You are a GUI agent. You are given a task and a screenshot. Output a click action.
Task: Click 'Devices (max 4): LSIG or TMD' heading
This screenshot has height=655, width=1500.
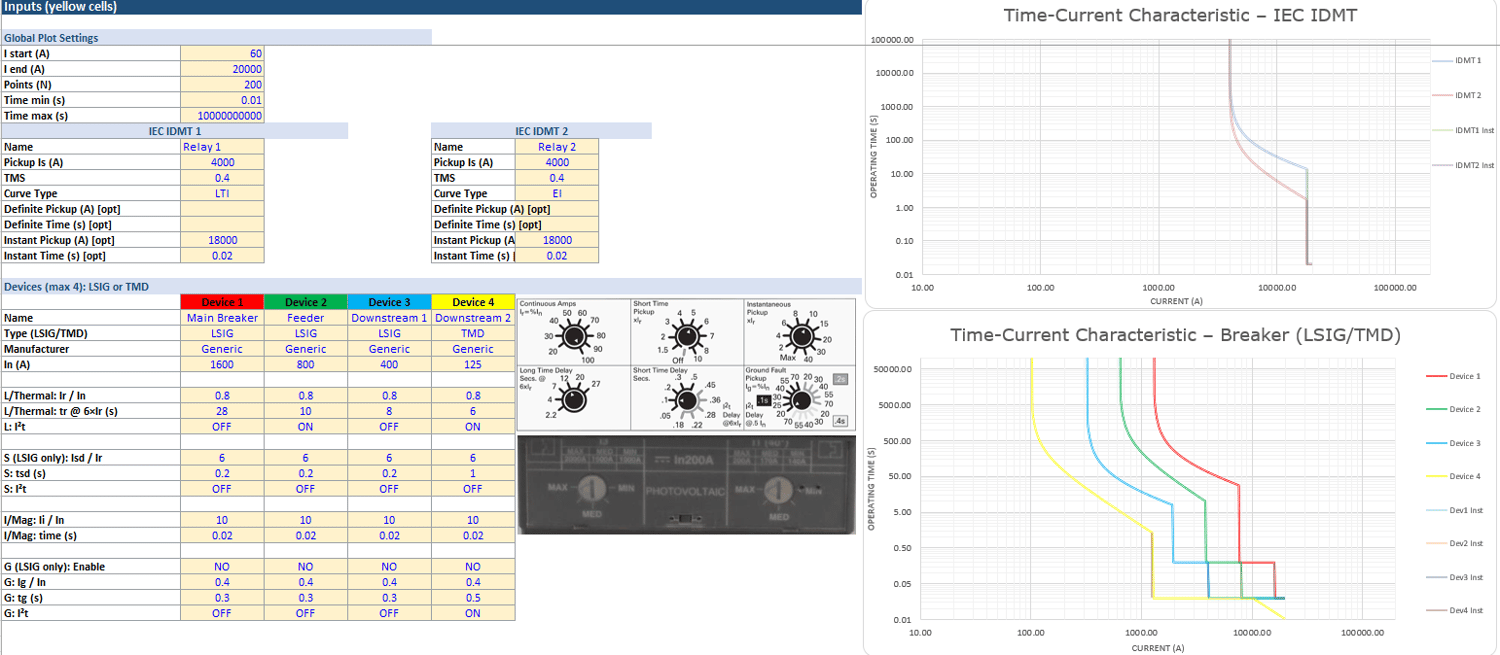(x=430, y=287)
